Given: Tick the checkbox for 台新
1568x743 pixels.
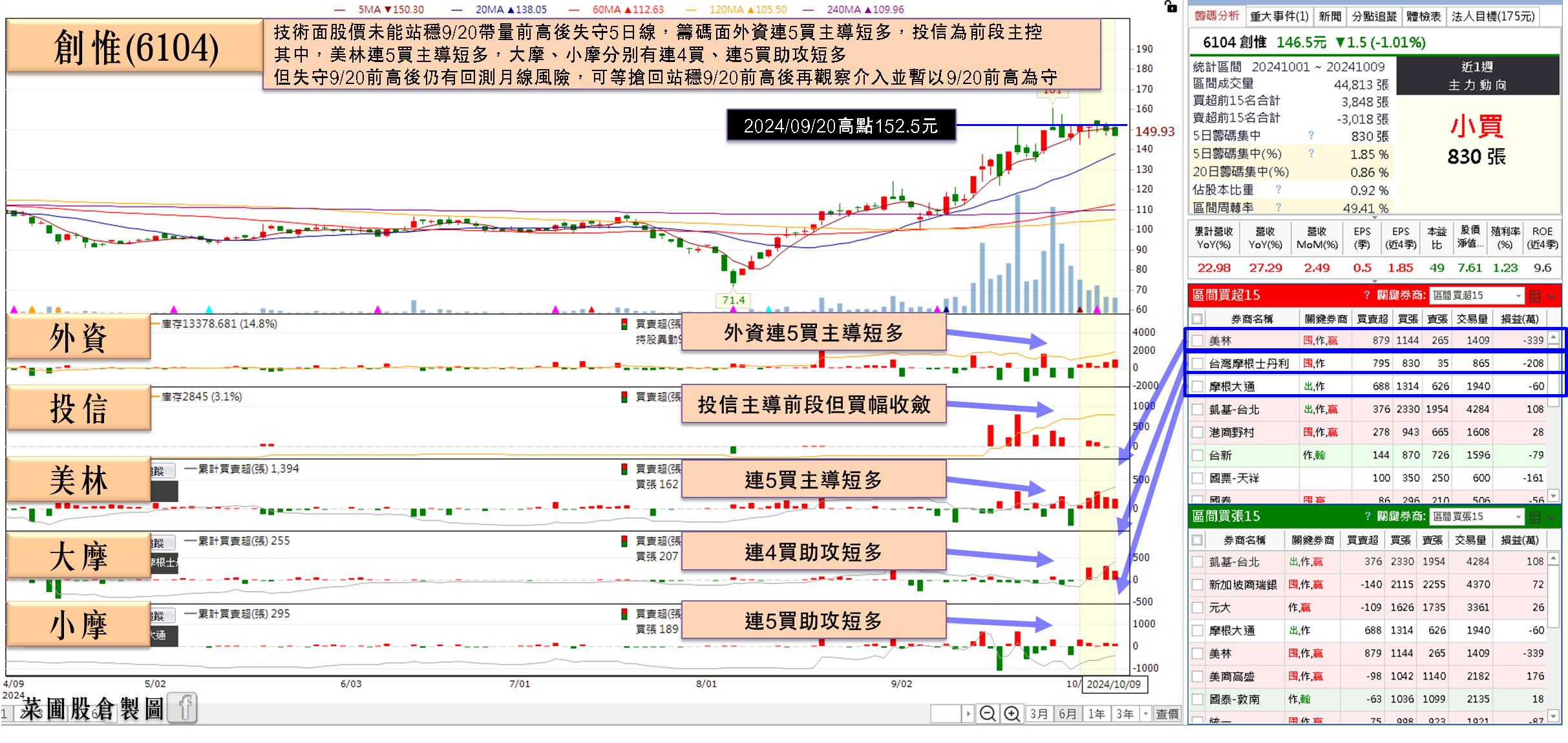Looking at the screenshot, I should (1198, 455).
